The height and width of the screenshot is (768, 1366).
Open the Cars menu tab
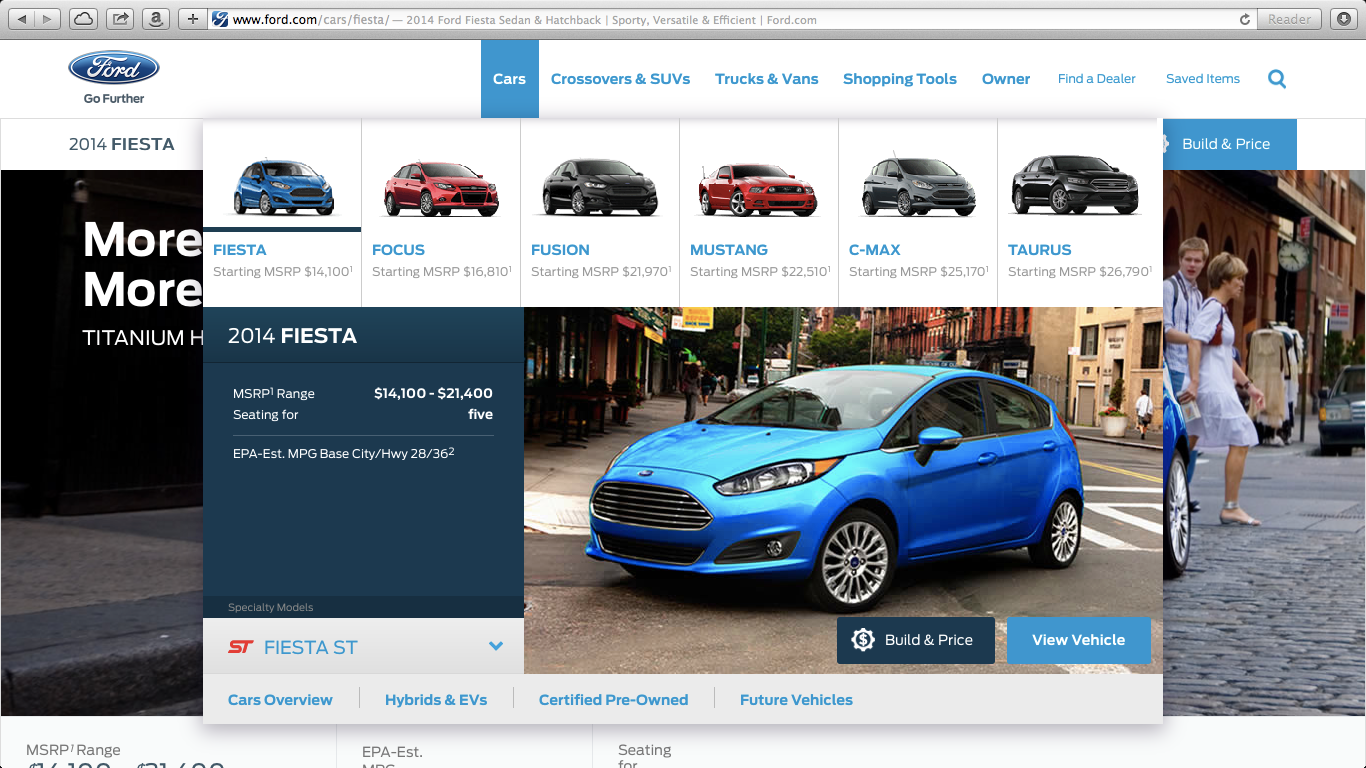[x=509, y=79]
